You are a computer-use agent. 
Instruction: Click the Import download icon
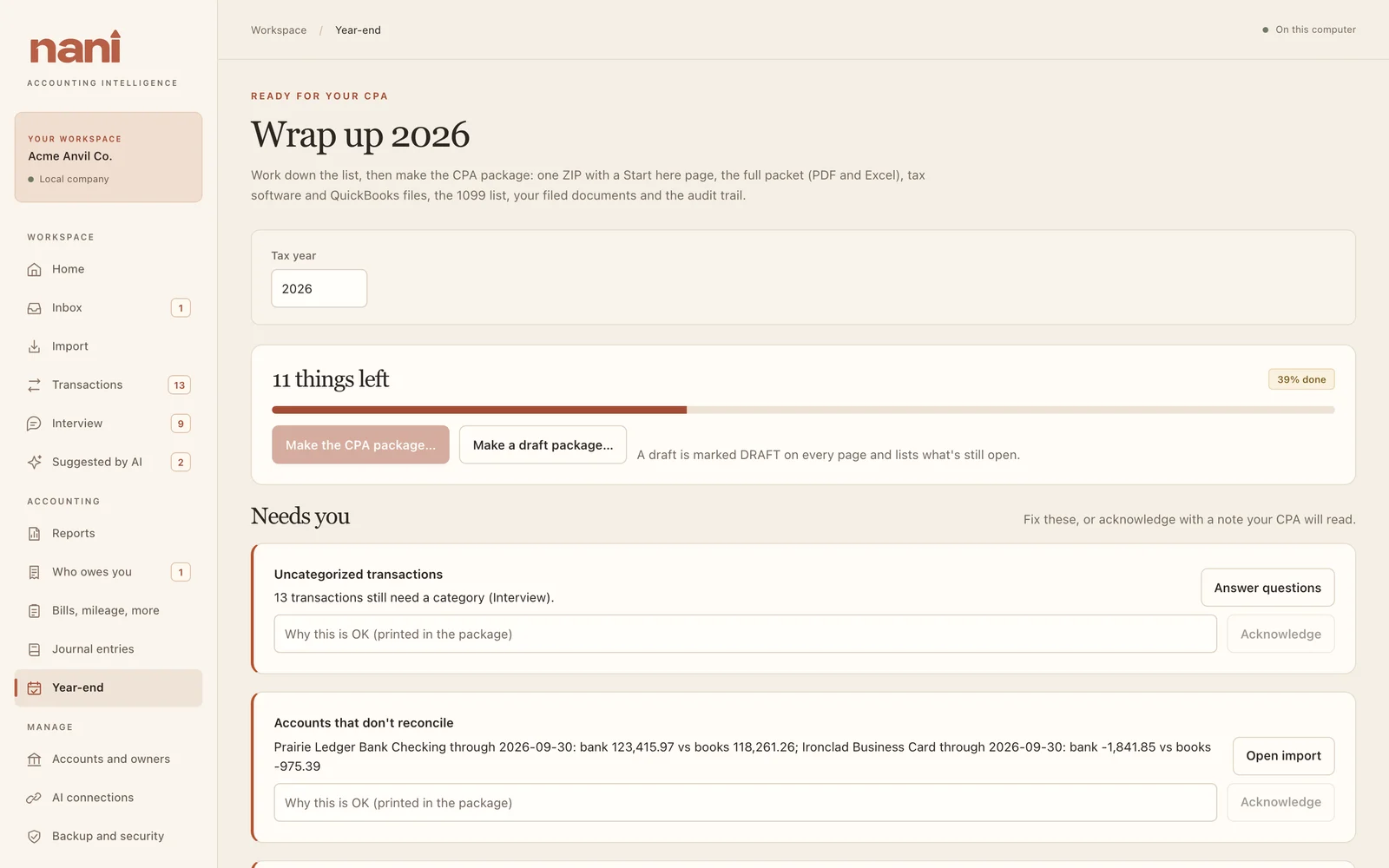34,346
